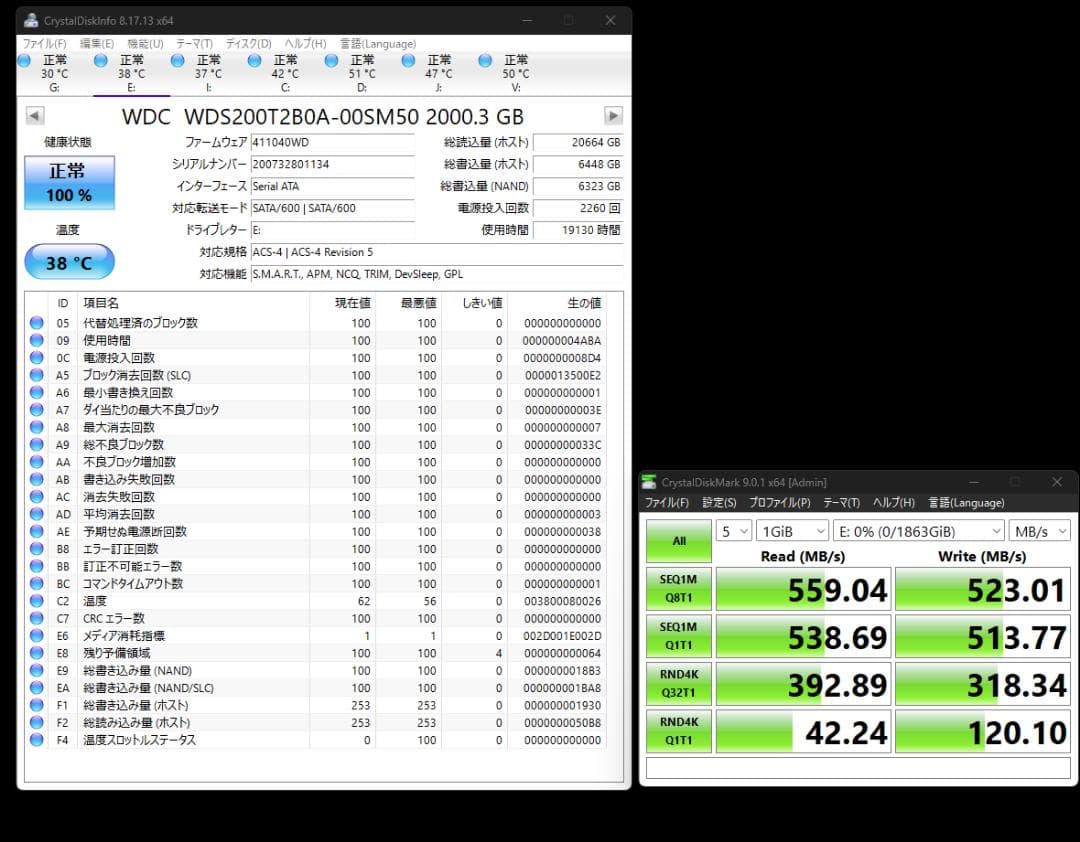The width and height of the screenshot is (1080, 842).
Task: Click the 正常 100% health status indicator
Action: [68, 183]
